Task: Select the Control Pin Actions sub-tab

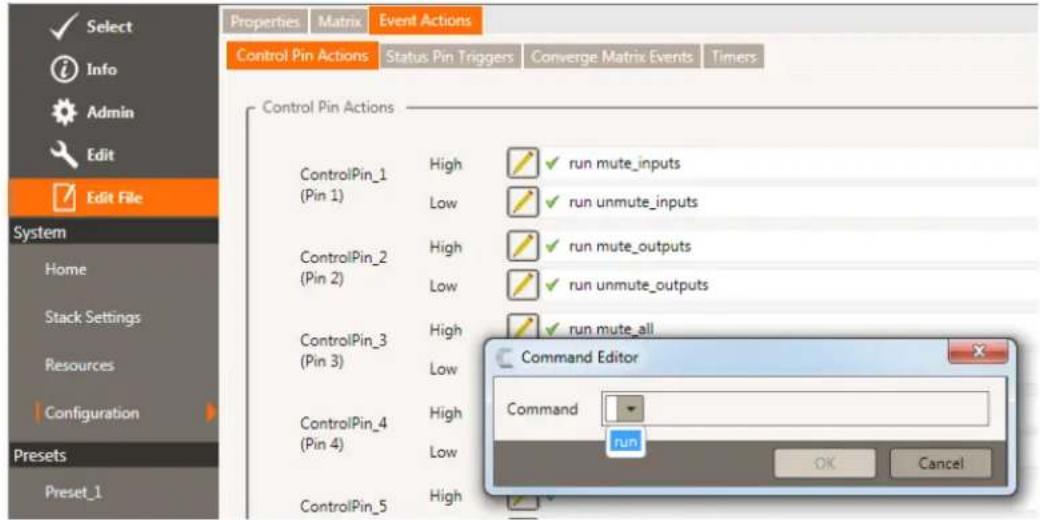Action: click(x=302, y=56)
